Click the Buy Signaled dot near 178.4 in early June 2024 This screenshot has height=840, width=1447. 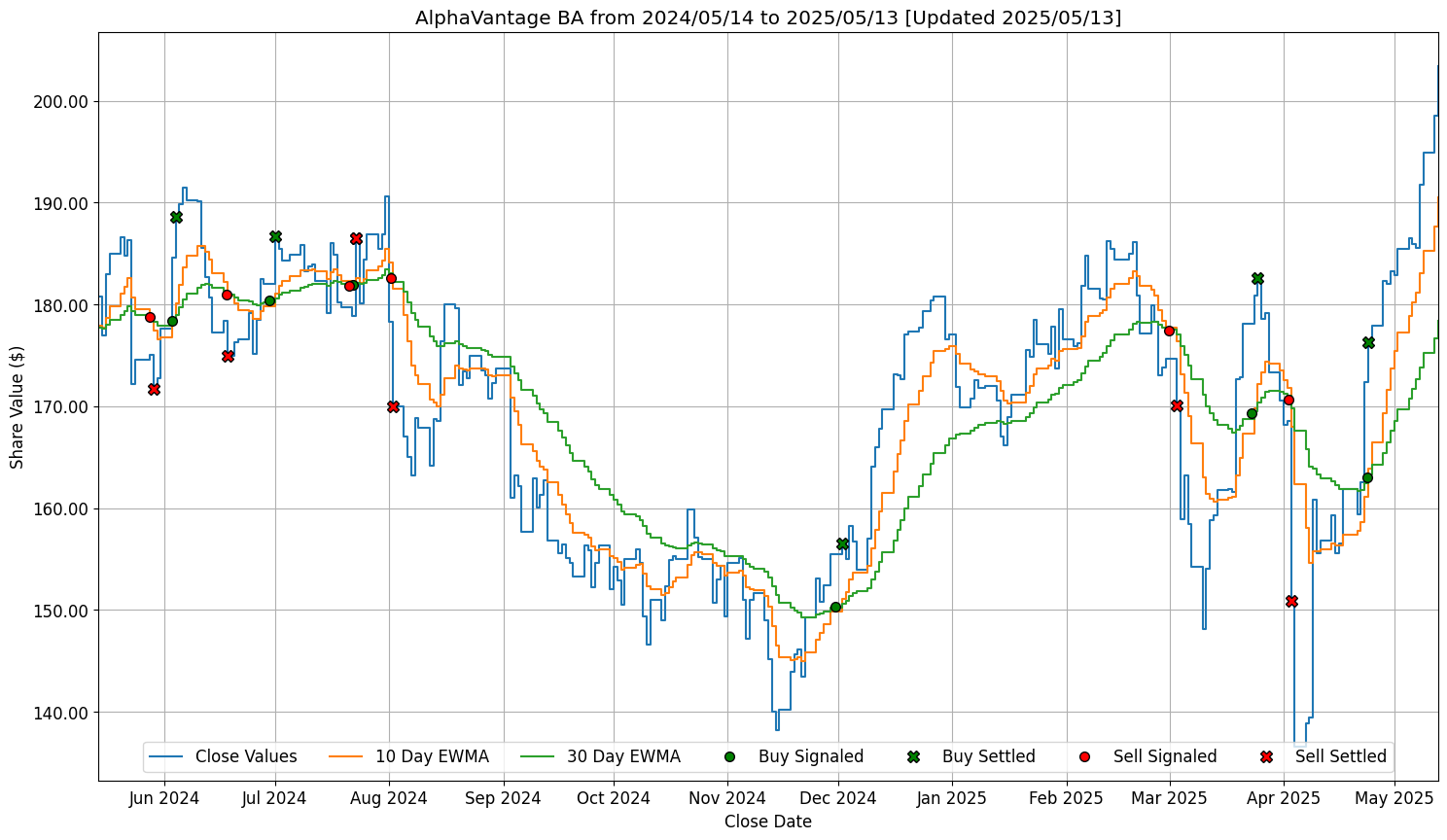(x=172, y=321)
